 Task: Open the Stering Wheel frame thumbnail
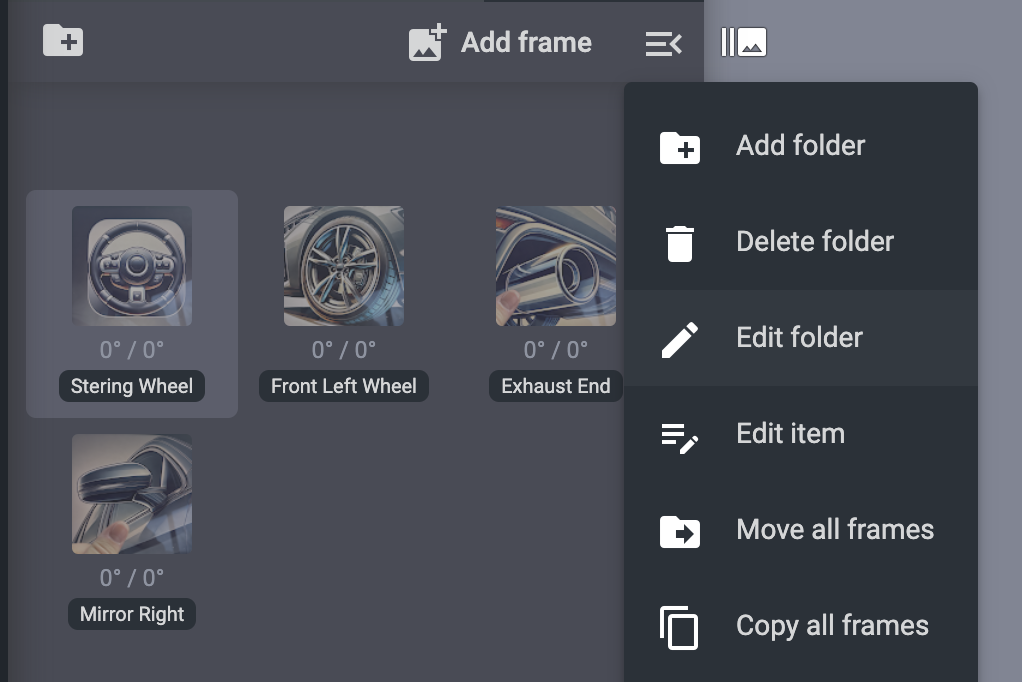click(x=132, y=266)
